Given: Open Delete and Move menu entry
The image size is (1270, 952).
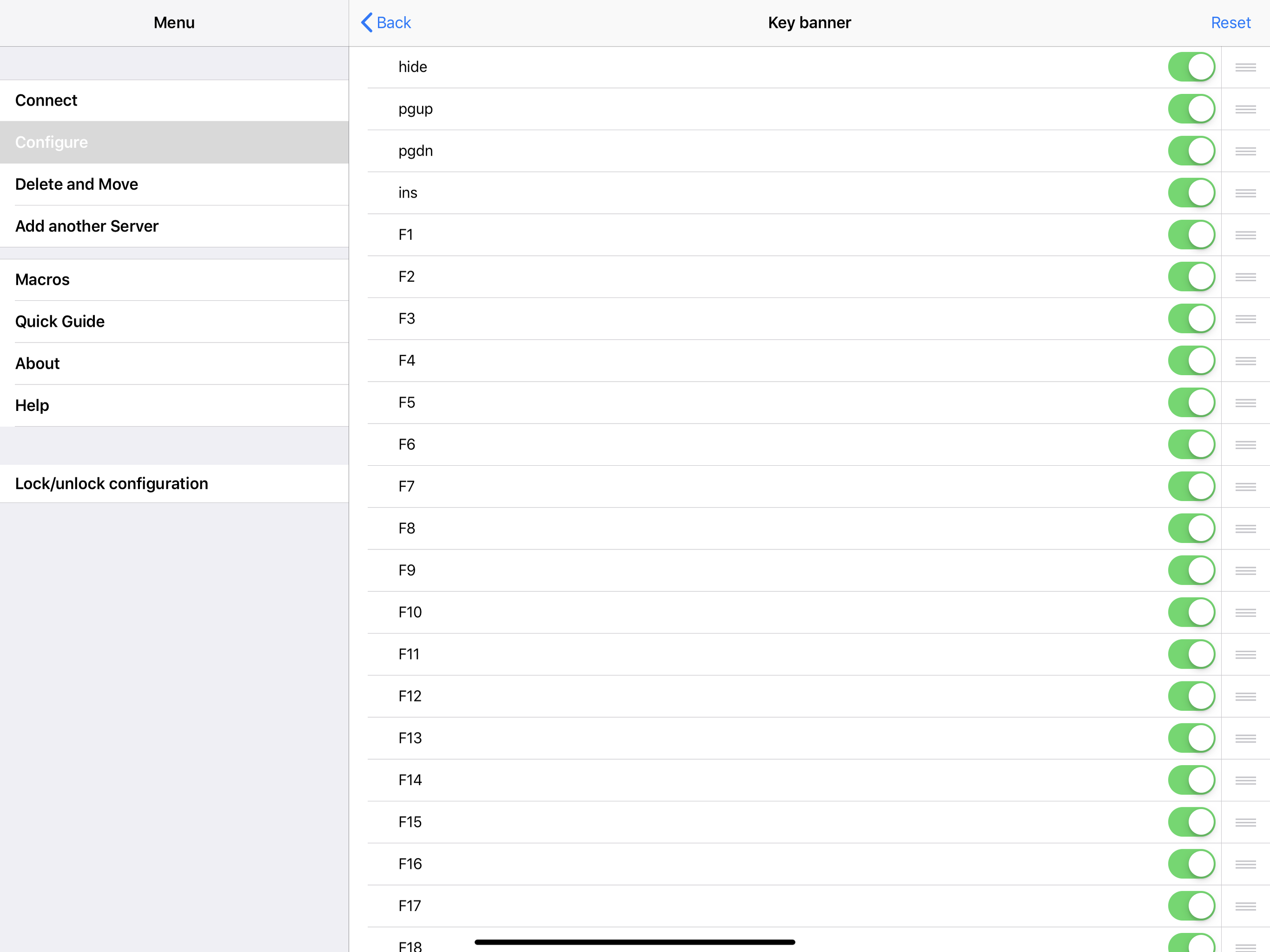Looking at the screenshot, I should [76, 185].
